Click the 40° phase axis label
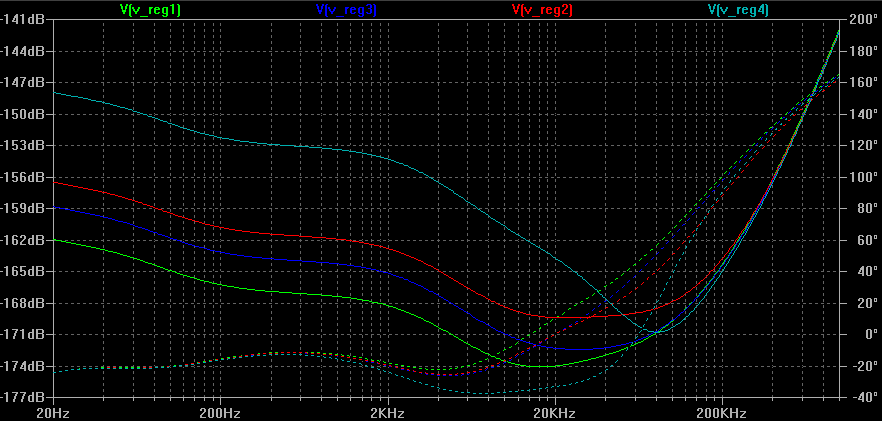 click(x=864, y=271)
